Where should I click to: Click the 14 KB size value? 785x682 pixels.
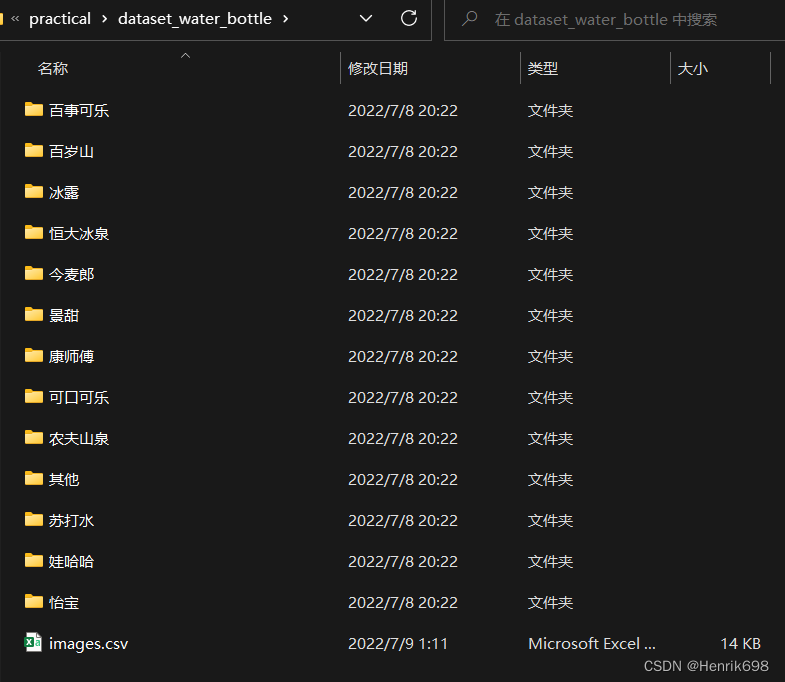coord(740,643)
